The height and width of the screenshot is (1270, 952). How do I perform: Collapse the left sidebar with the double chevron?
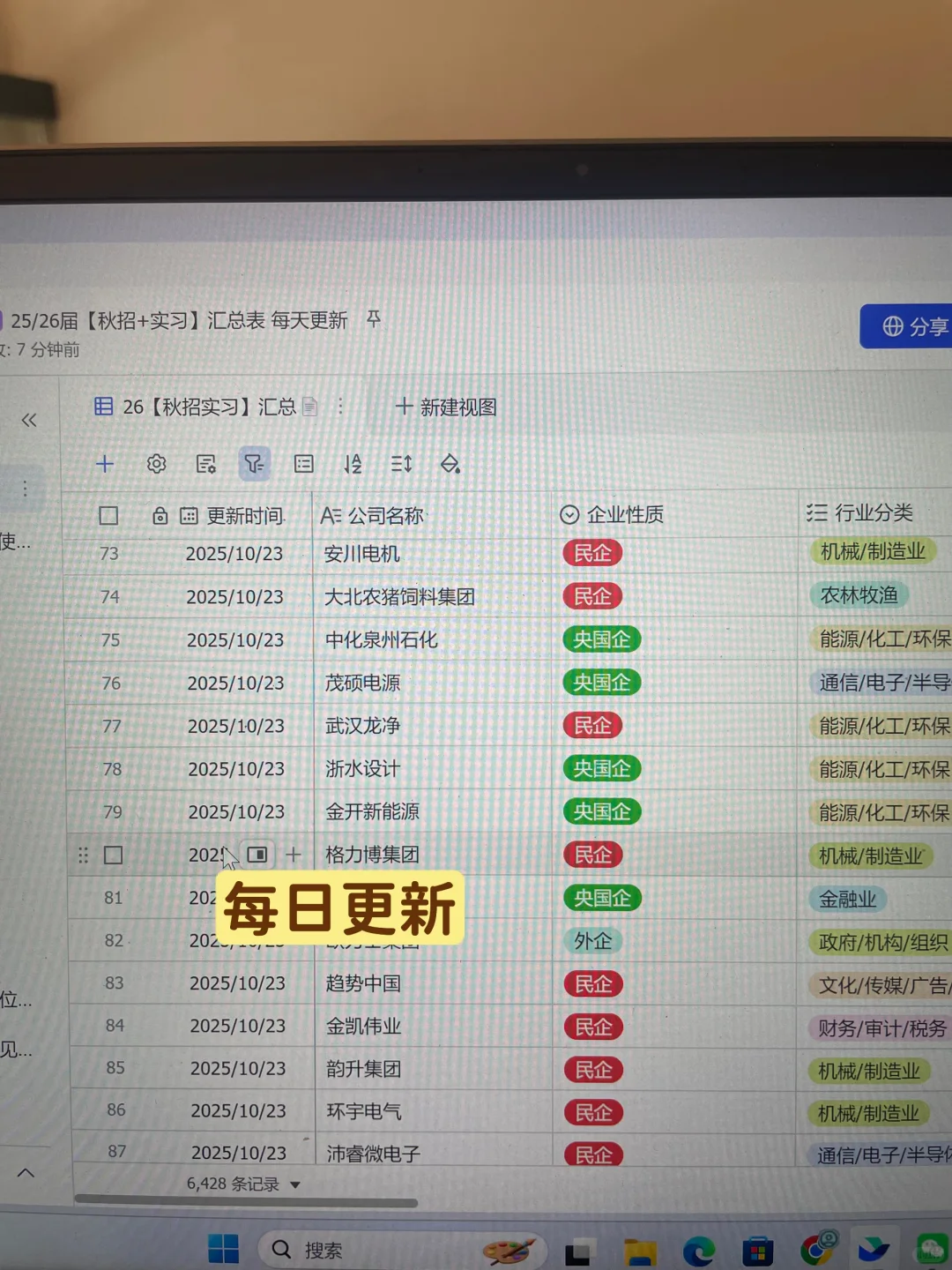click(29, 421)
